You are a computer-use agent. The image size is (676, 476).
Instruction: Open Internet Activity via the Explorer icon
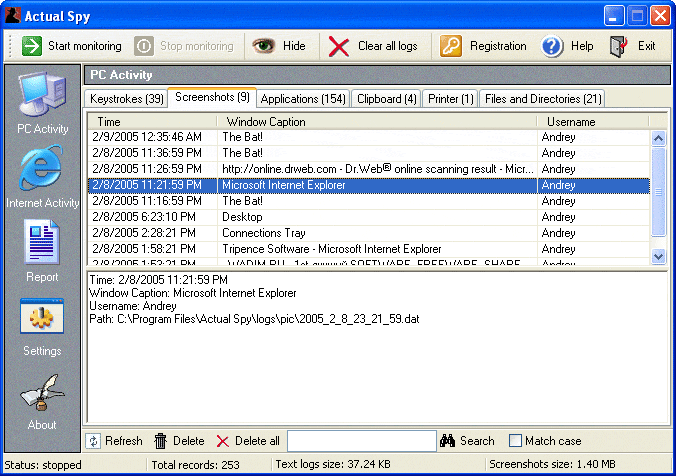[x=41, y=168]
